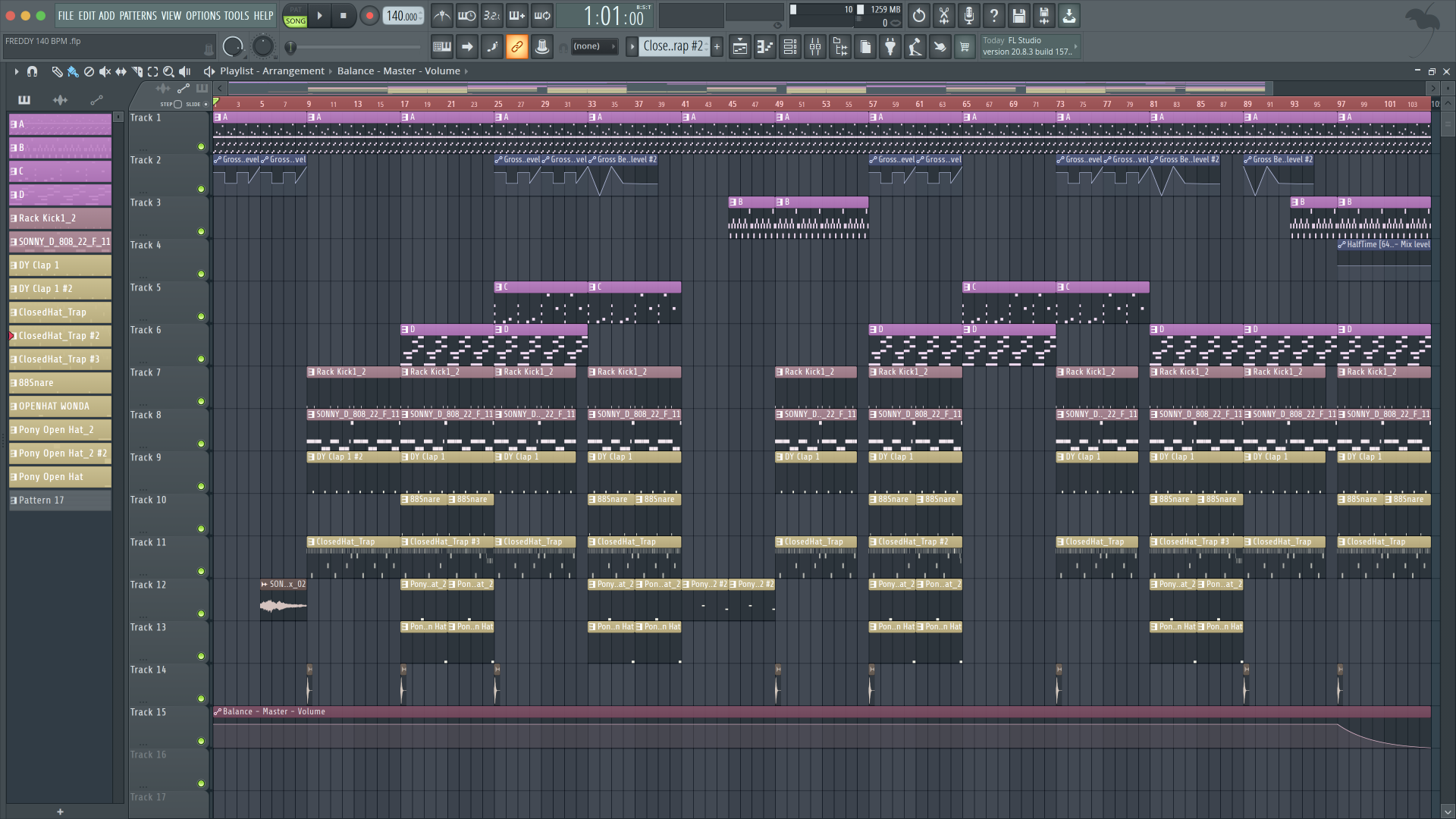Mute Track 5 via its green light
The height and width of the screenshot is (819, 1456).
pos(201,316)
